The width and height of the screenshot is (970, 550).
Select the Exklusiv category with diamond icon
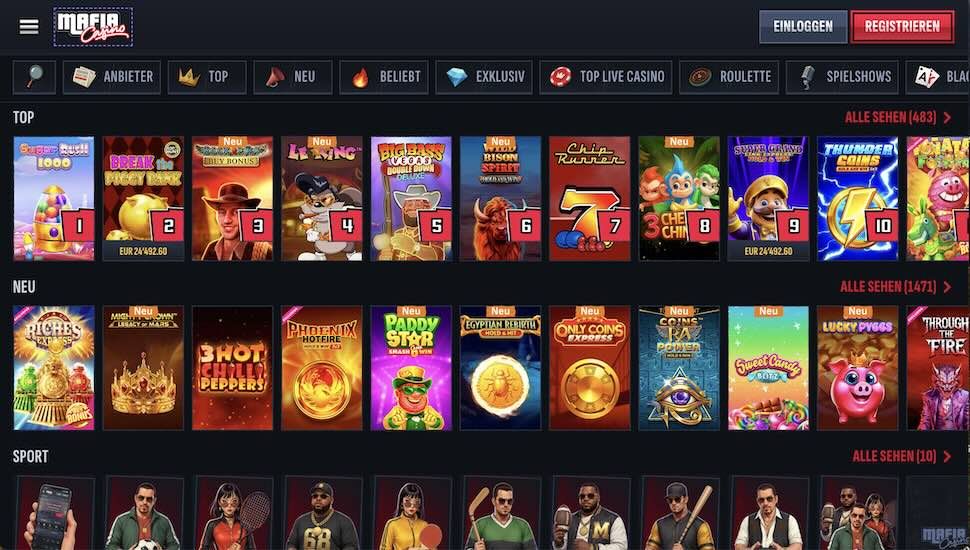(x=484, y=77)
